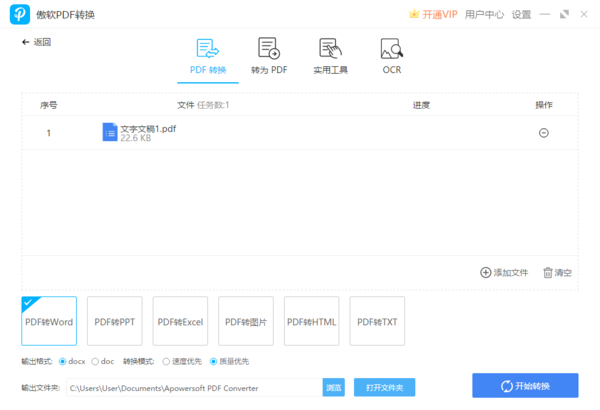
Task: Remove 文字文稿1.pdf using the minus icon
Action: (x=544, y=132)
